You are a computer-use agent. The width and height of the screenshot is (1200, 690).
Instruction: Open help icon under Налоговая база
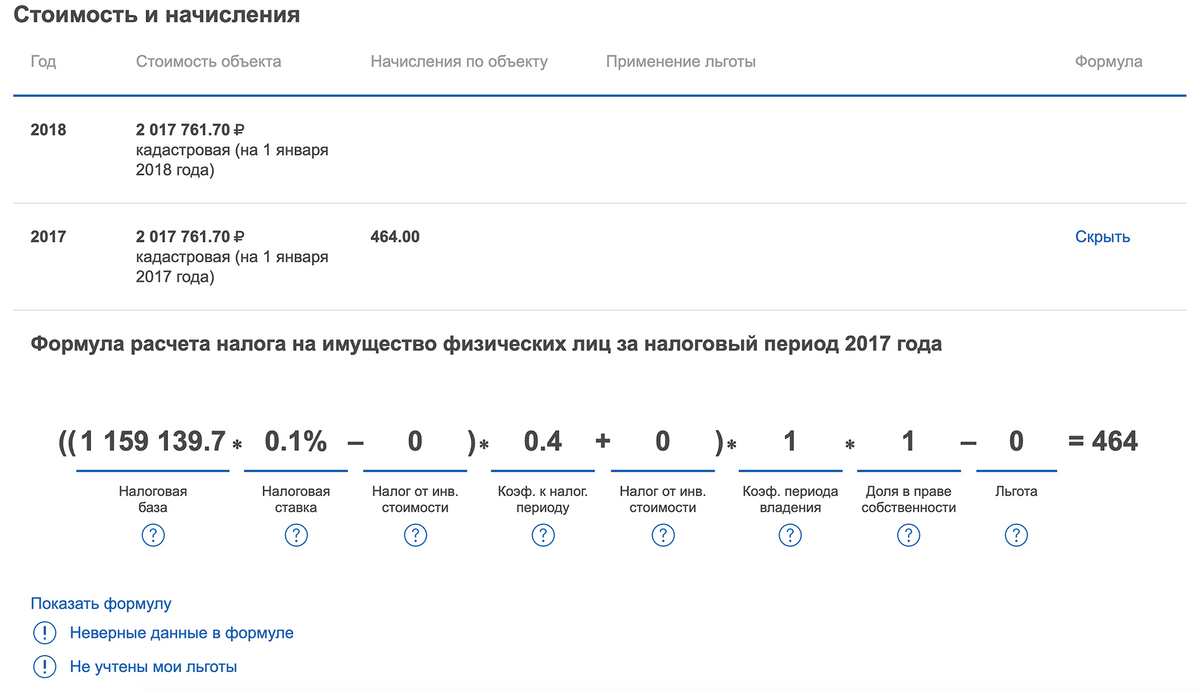153,536
